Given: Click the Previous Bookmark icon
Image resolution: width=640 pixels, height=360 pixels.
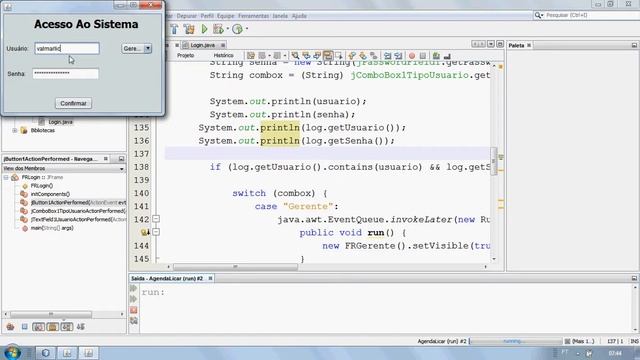Looking at the screenshot, I should pyautogui.click(x=352, y=56).
